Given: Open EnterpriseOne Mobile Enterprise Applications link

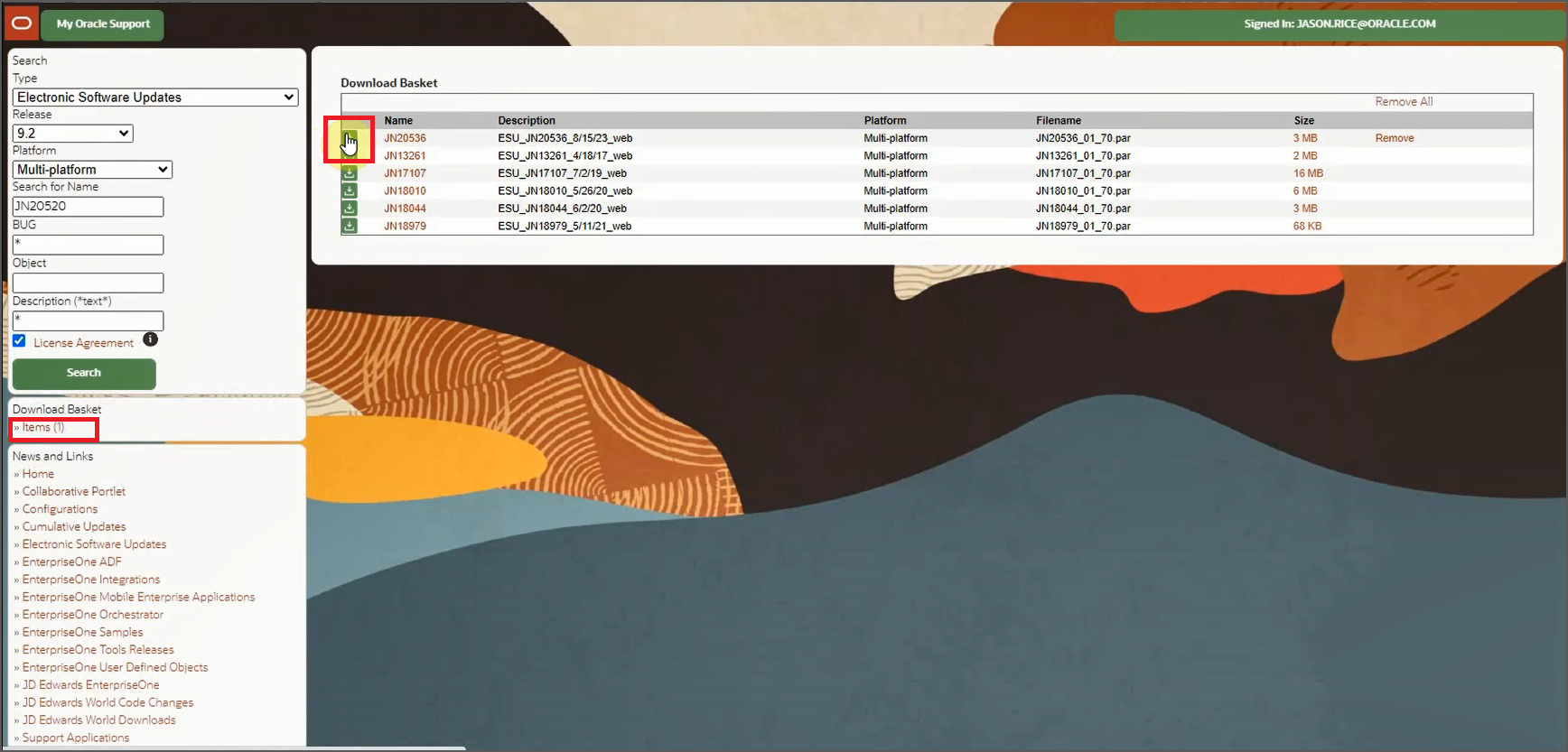Looking at the screenshot, I should 138,598.
